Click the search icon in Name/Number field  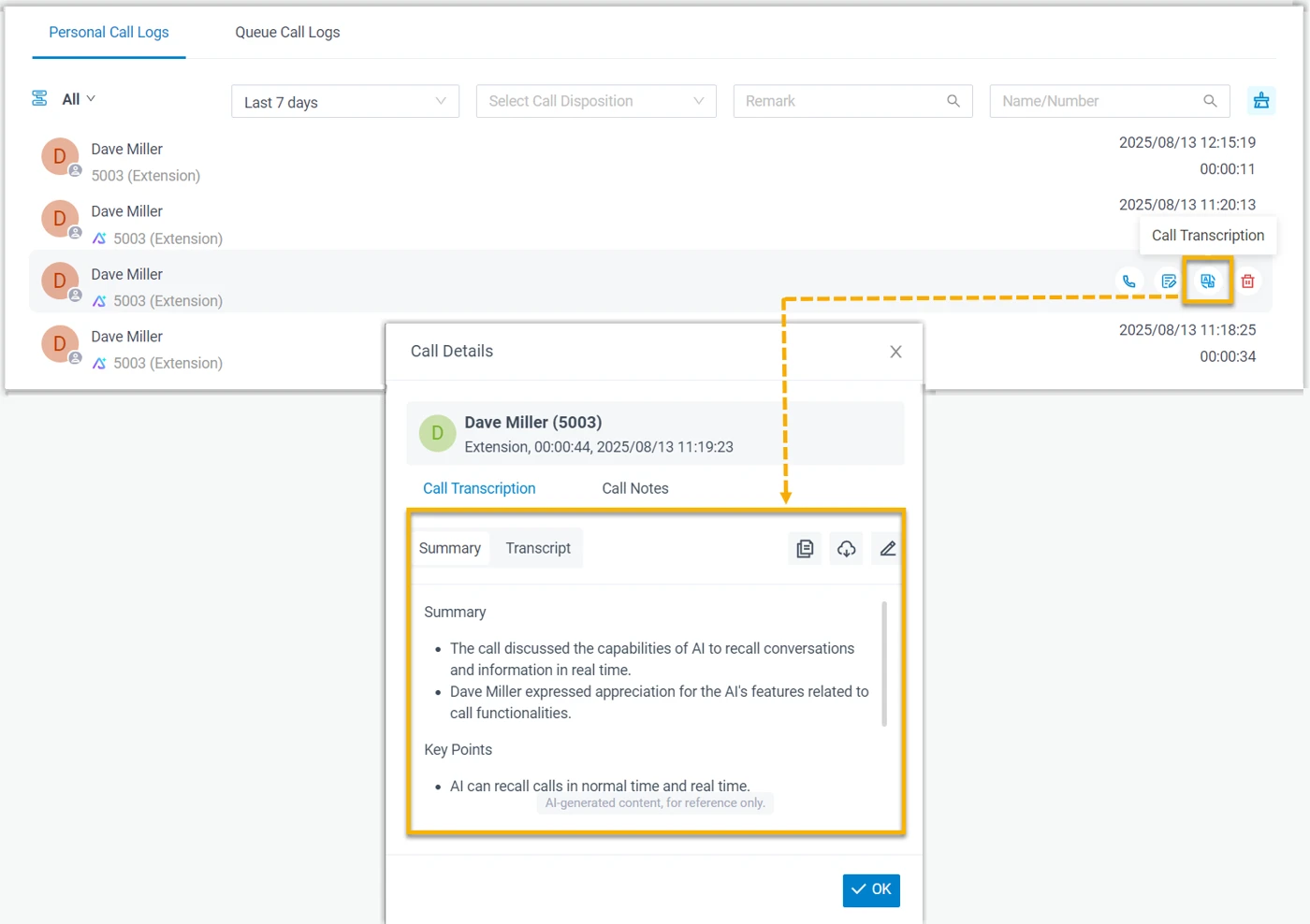click(1210, 101)
